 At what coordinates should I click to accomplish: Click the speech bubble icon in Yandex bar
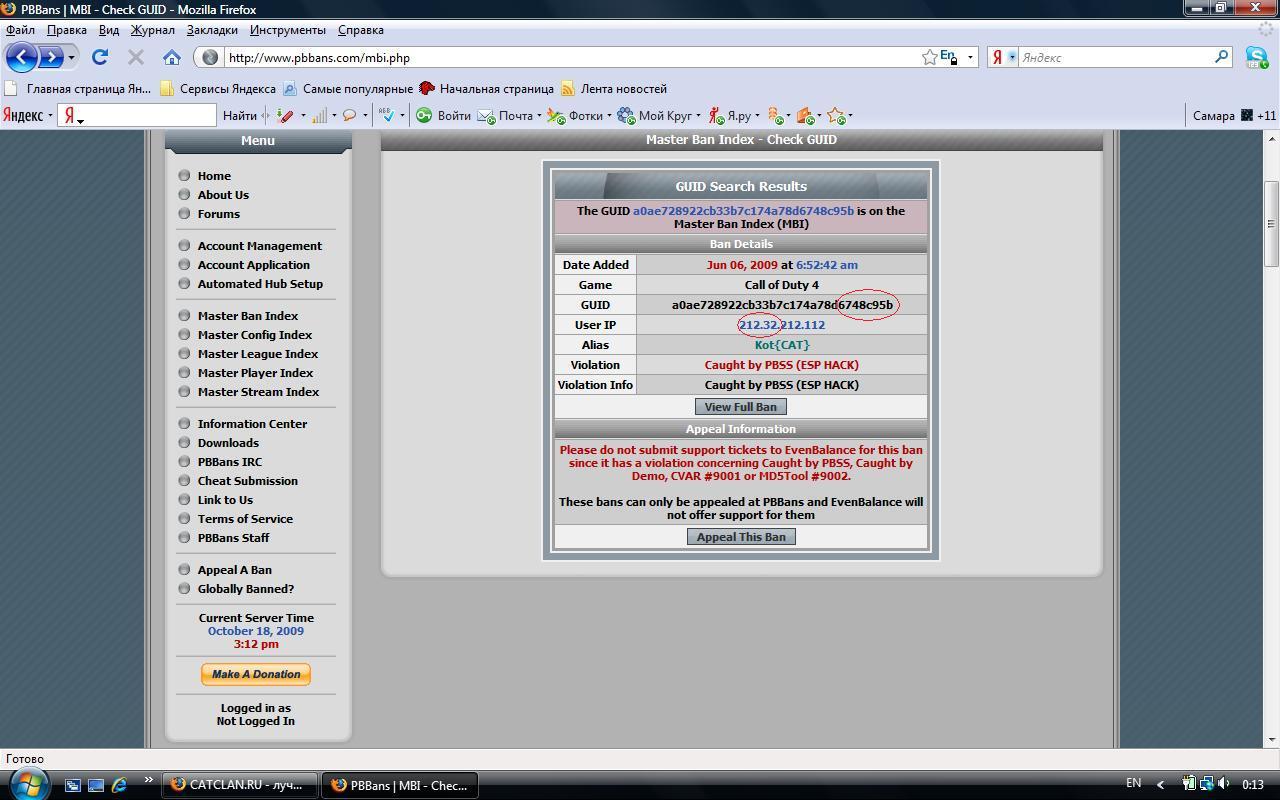pos(350,115)
